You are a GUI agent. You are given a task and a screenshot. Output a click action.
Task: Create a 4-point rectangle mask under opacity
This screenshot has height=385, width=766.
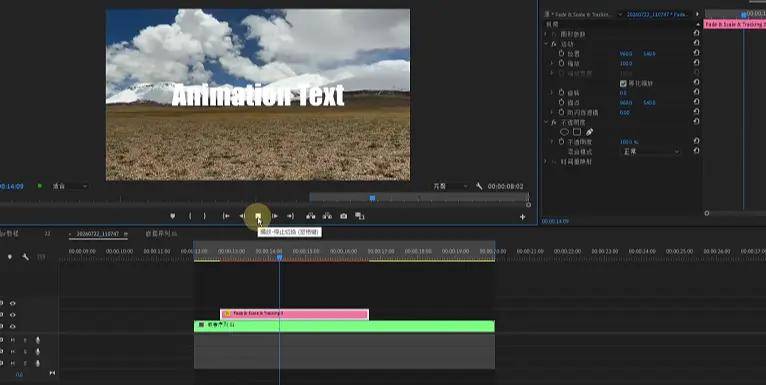(x=577, y=132)
